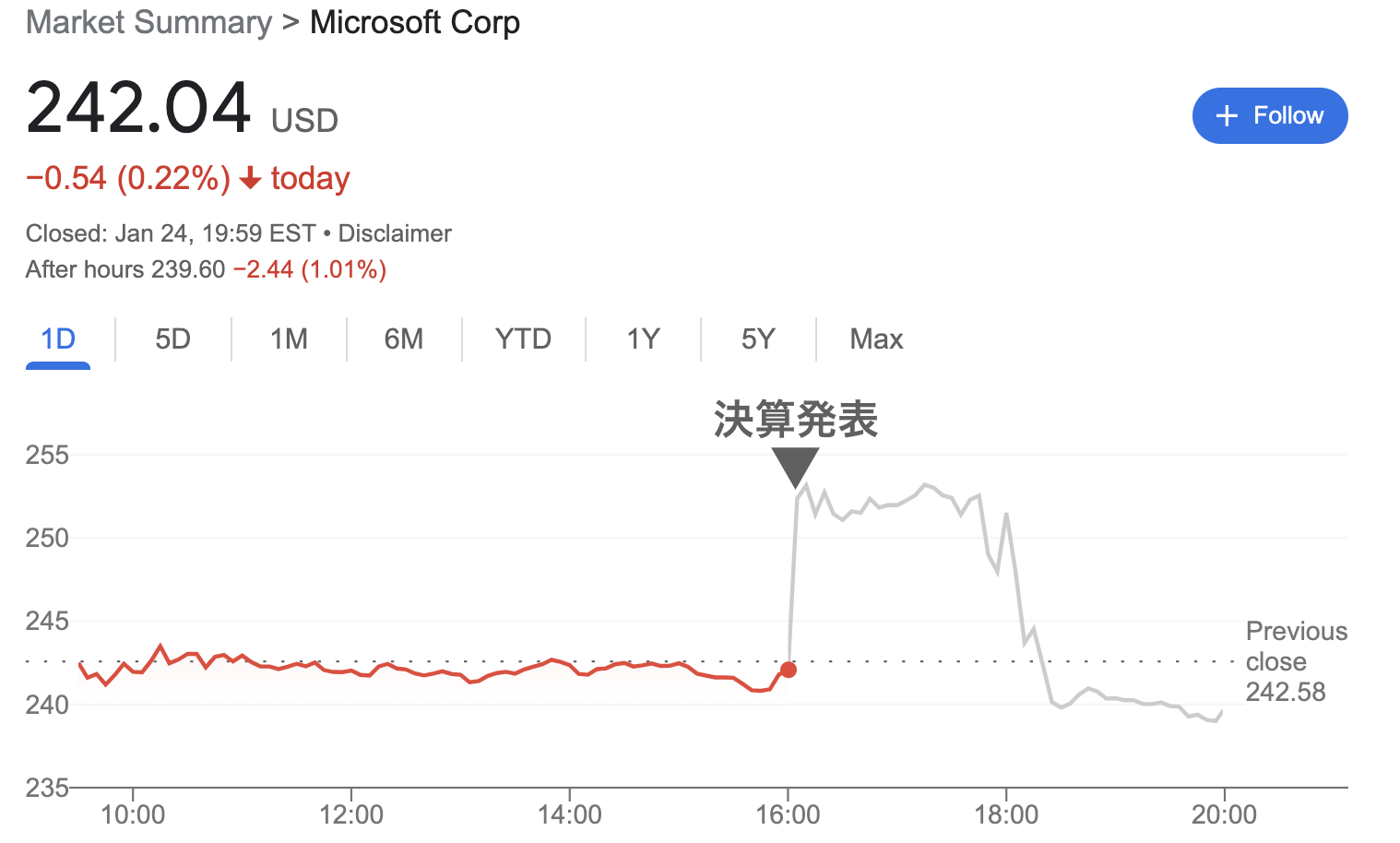Viewport: 1400px width, 843px height.
Task: Follow the Microsoft Corp stock
Action: (1270, 115)
